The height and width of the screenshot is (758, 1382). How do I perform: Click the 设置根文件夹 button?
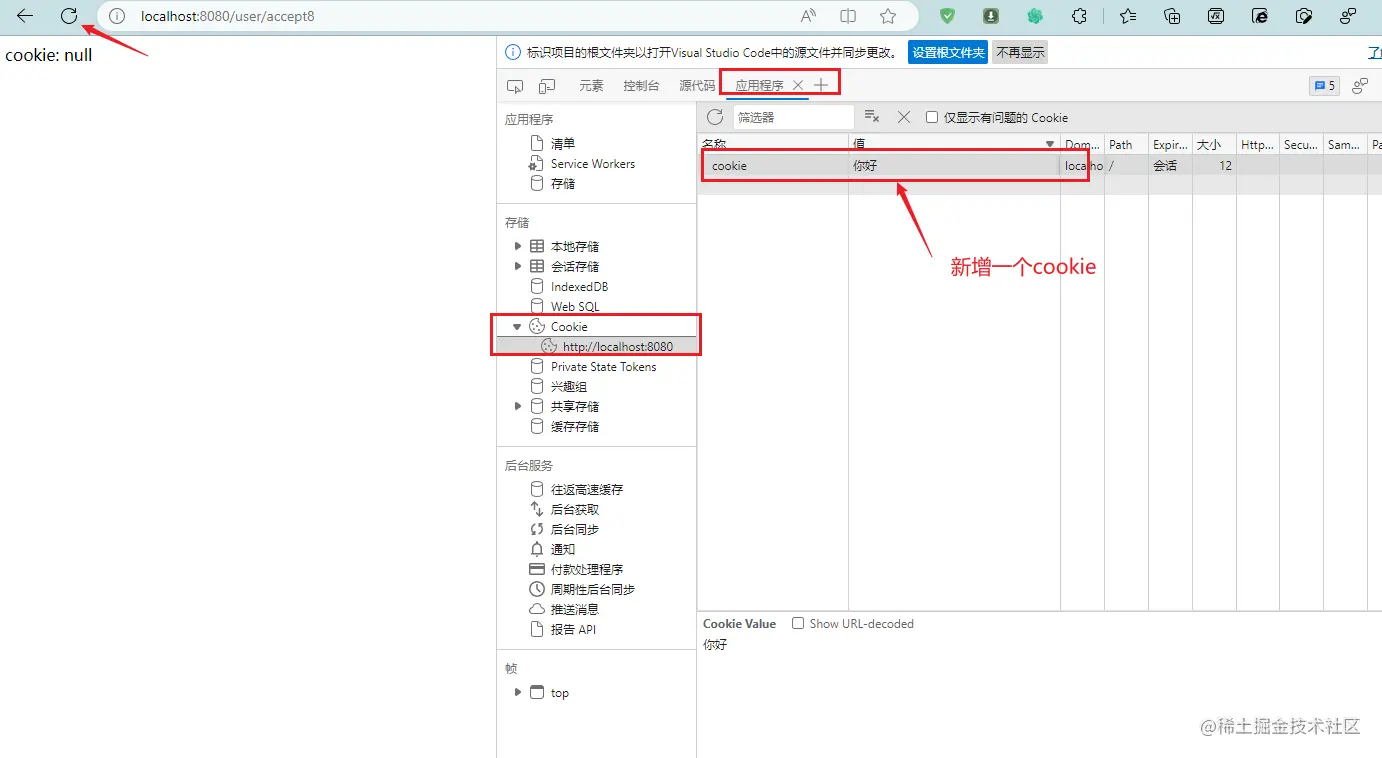point(947,52)
